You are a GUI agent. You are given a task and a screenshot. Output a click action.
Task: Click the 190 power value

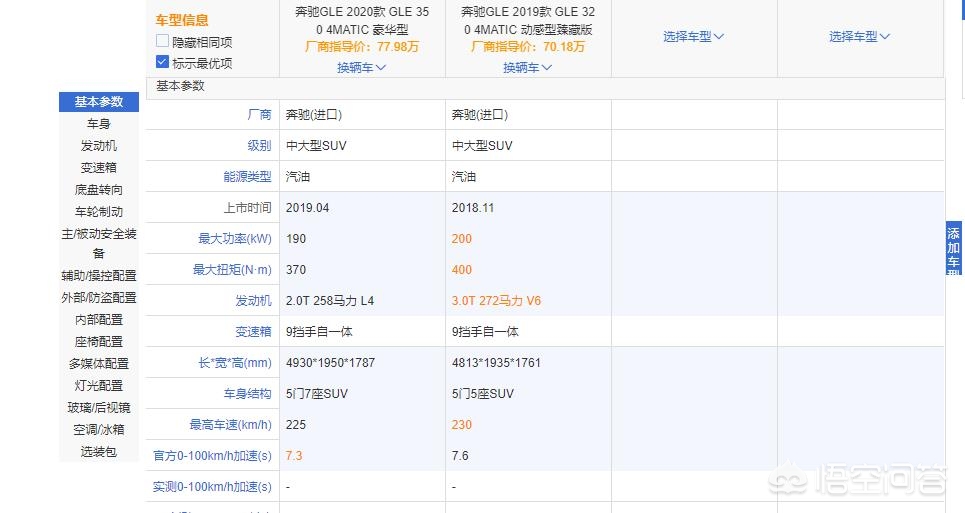click(x=295, y=239)
